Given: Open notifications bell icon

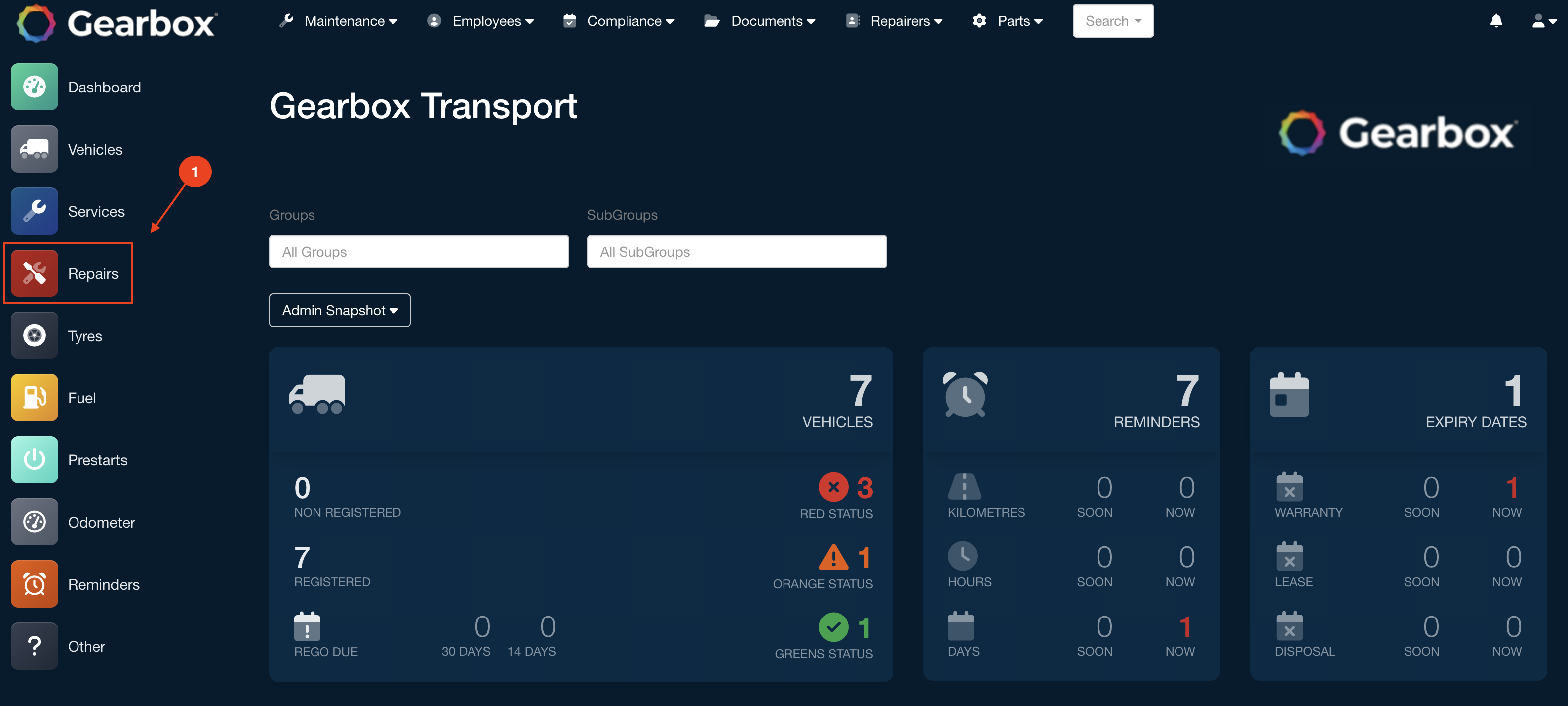Looking at the screenshot, I should click(x=1495, y=21).
